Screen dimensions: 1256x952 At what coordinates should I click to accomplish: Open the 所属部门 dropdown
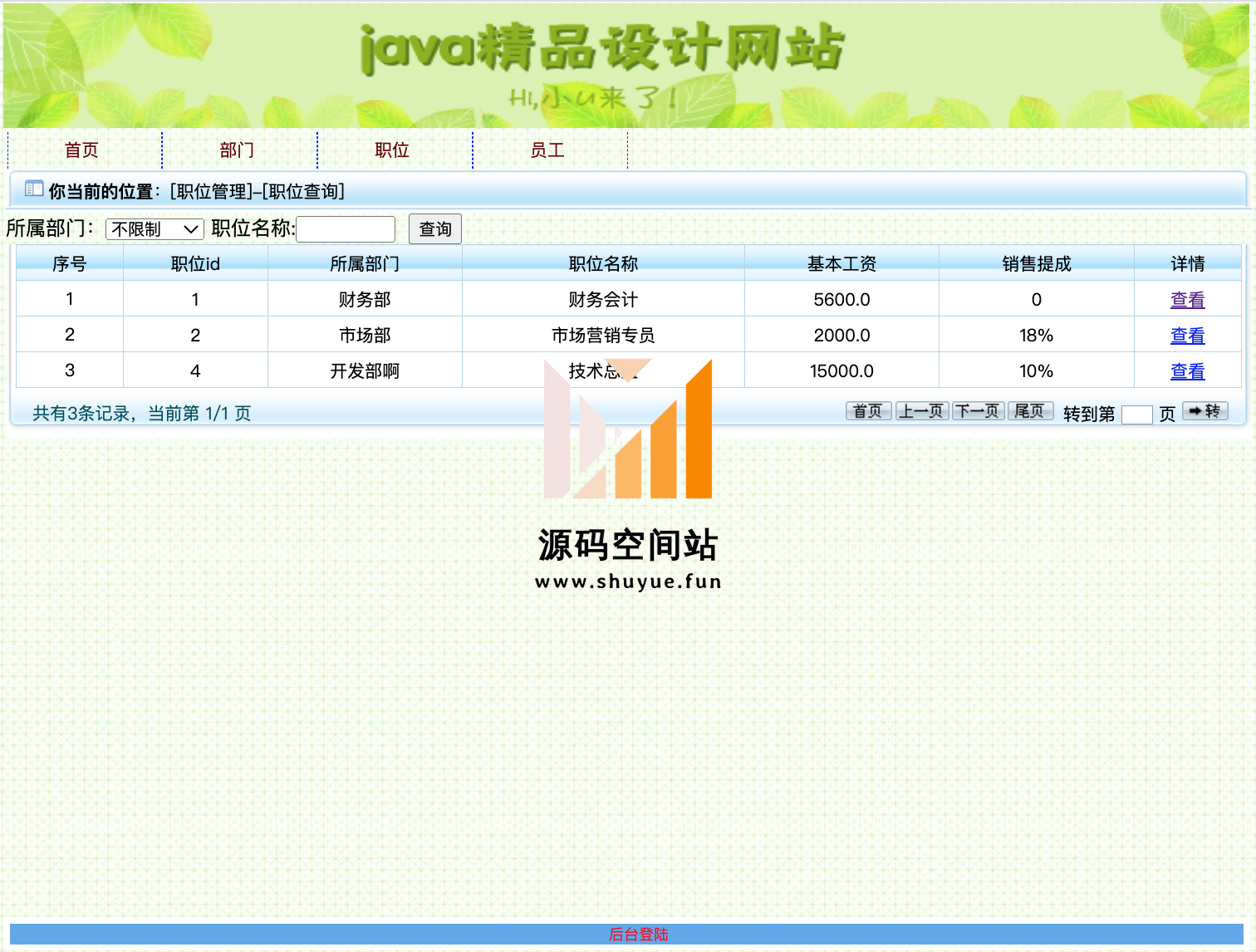point(155,229)
